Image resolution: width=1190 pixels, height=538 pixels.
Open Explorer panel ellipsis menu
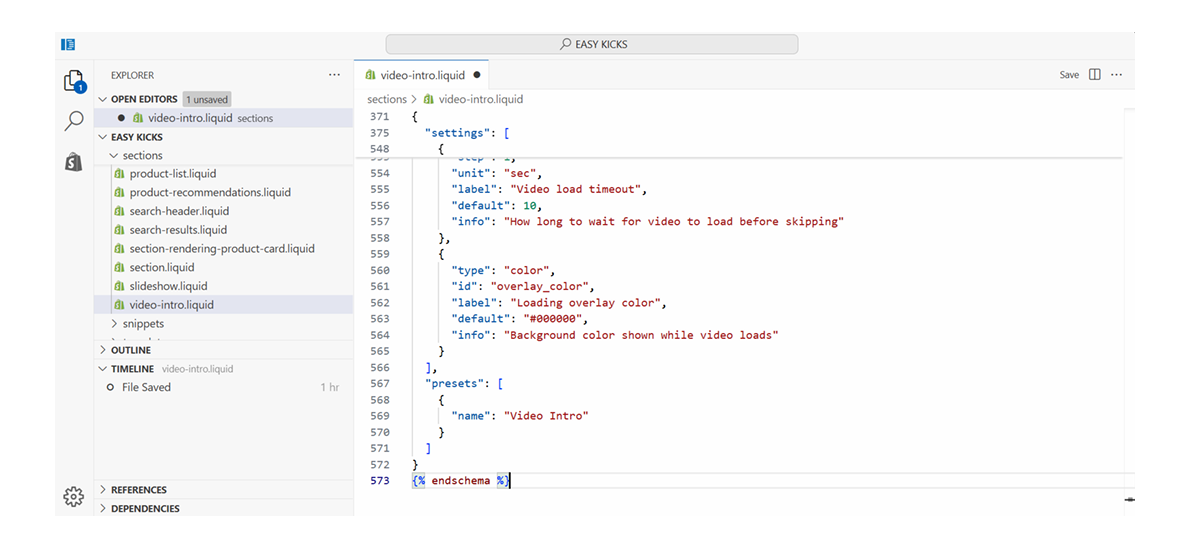tap(334, 75)
